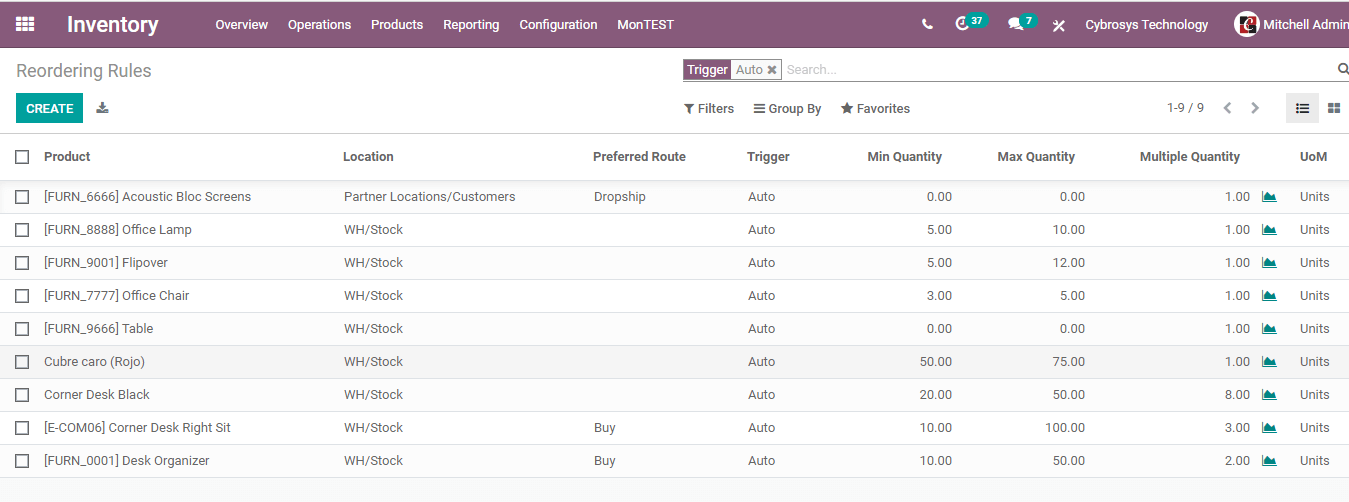
Task: Click into the Search field
Action: (1058, 70)
